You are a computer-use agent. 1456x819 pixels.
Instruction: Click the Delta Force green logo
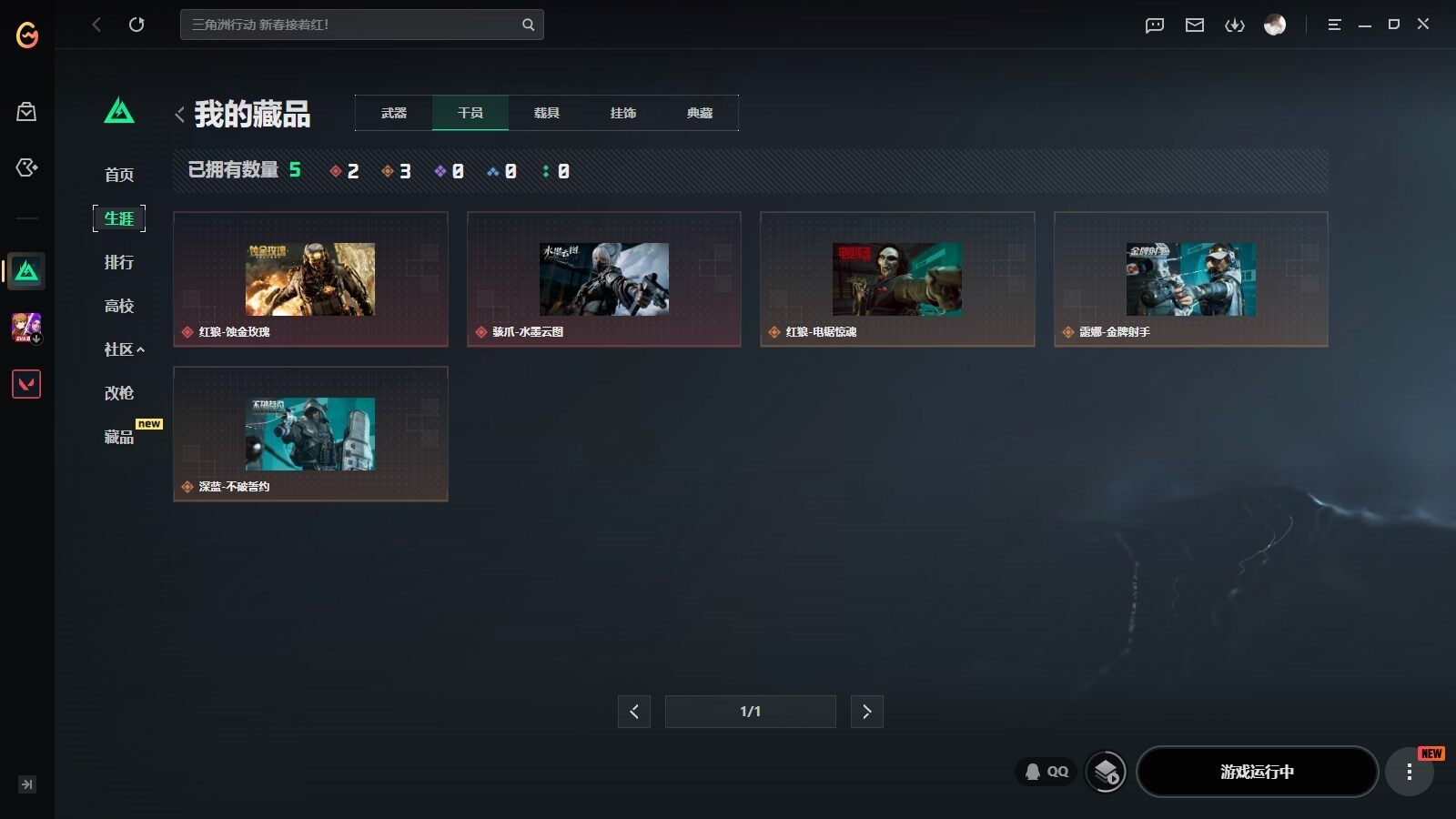[119, 110]
